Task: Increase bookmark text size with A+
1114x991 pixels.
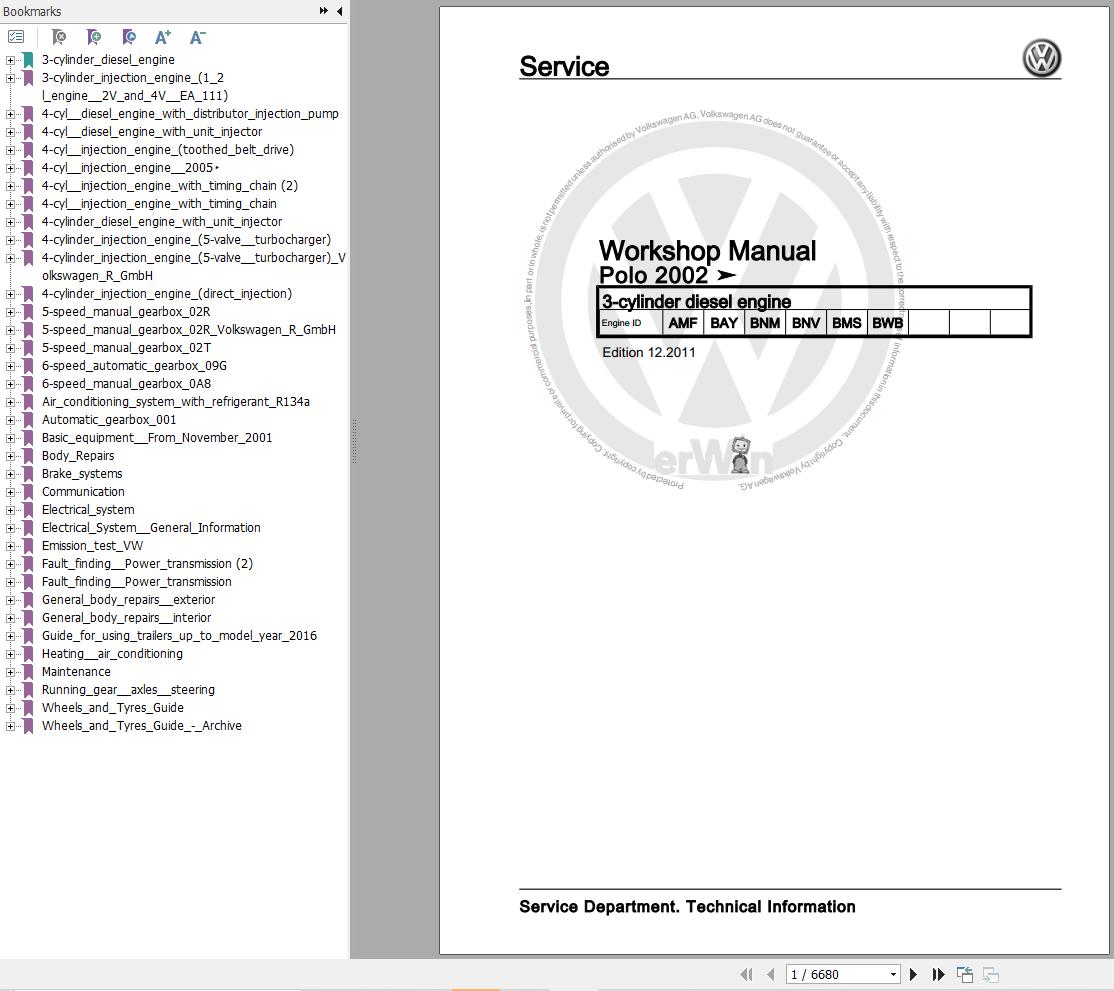Action: tap(163, 36)
